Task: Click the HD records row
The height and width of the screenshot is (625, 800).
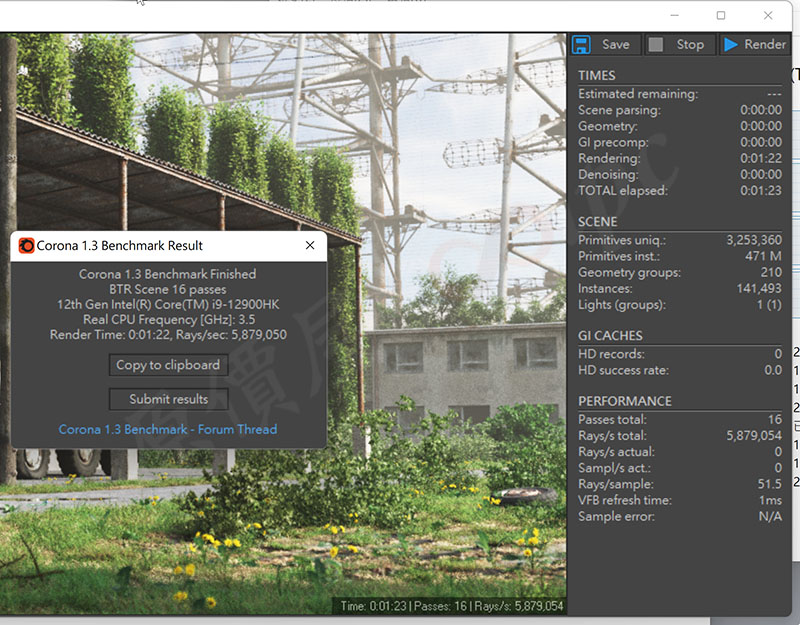Action: [680, 354]
